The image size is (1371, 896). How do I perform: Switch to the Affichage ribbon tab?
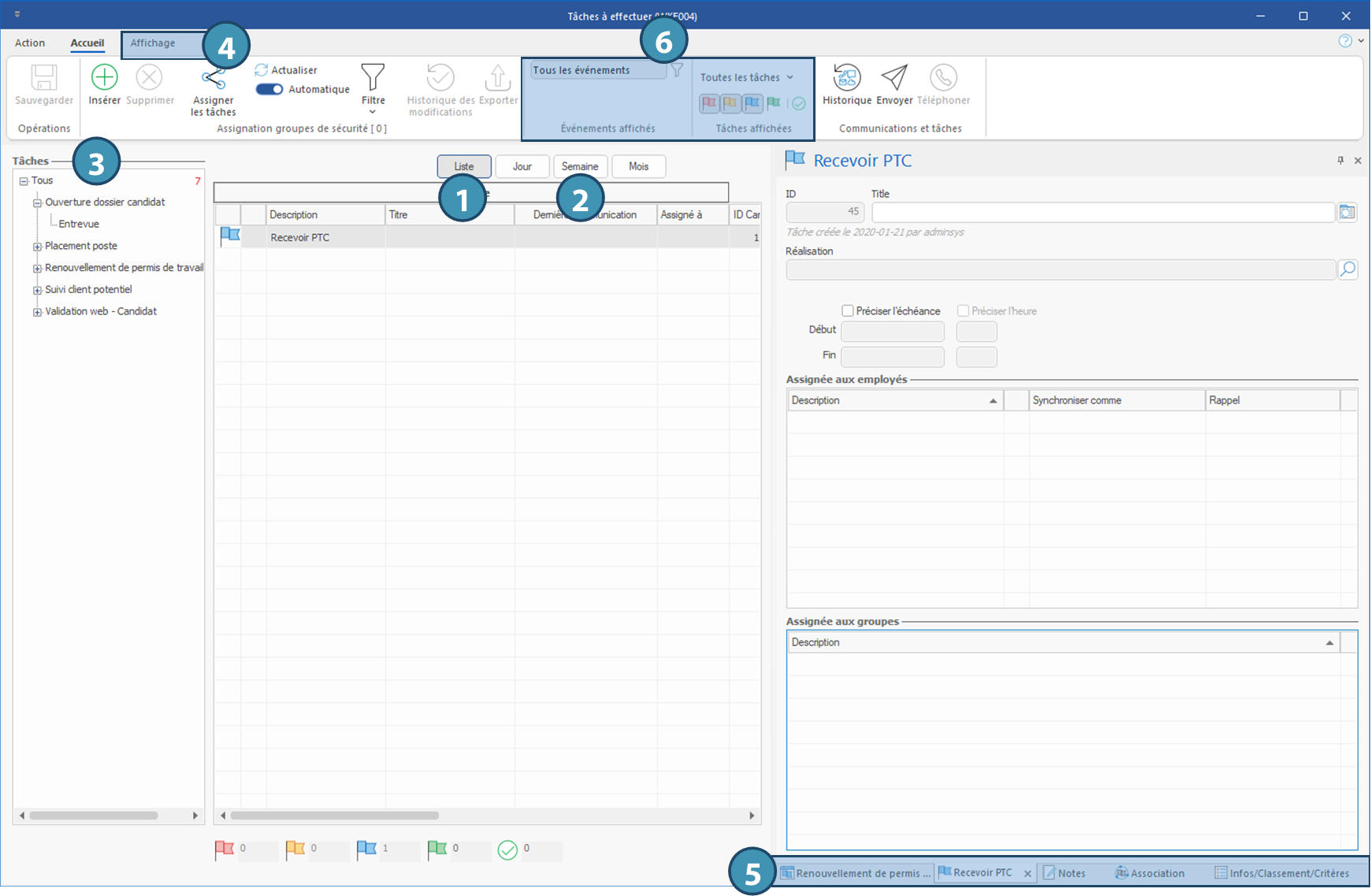tap(153, 43)
